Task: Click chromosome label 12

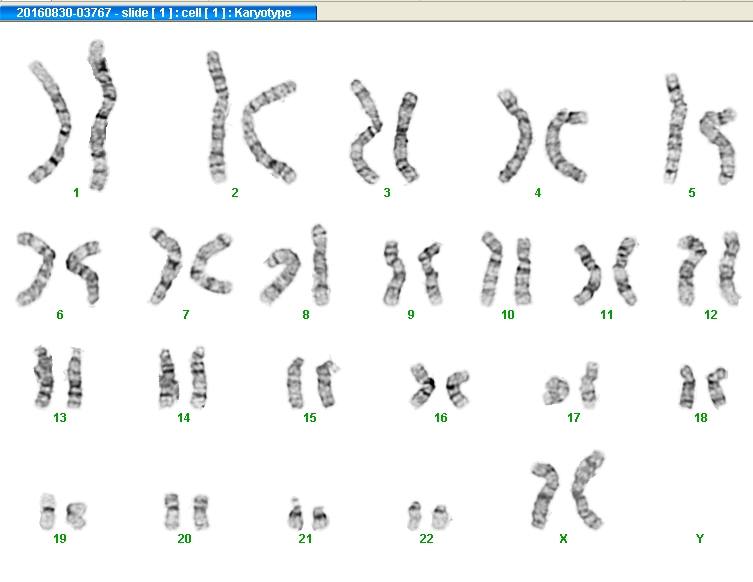Action: pos(711,315)
